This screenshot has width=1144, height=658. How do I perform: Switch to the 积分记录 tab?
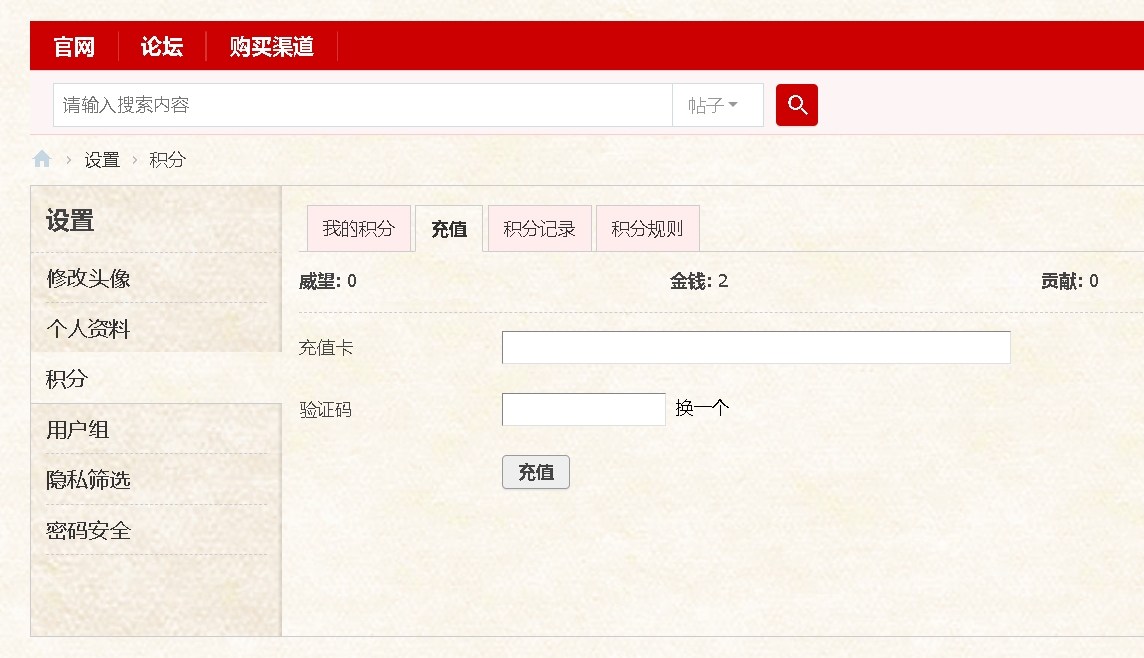pos(539,229)
